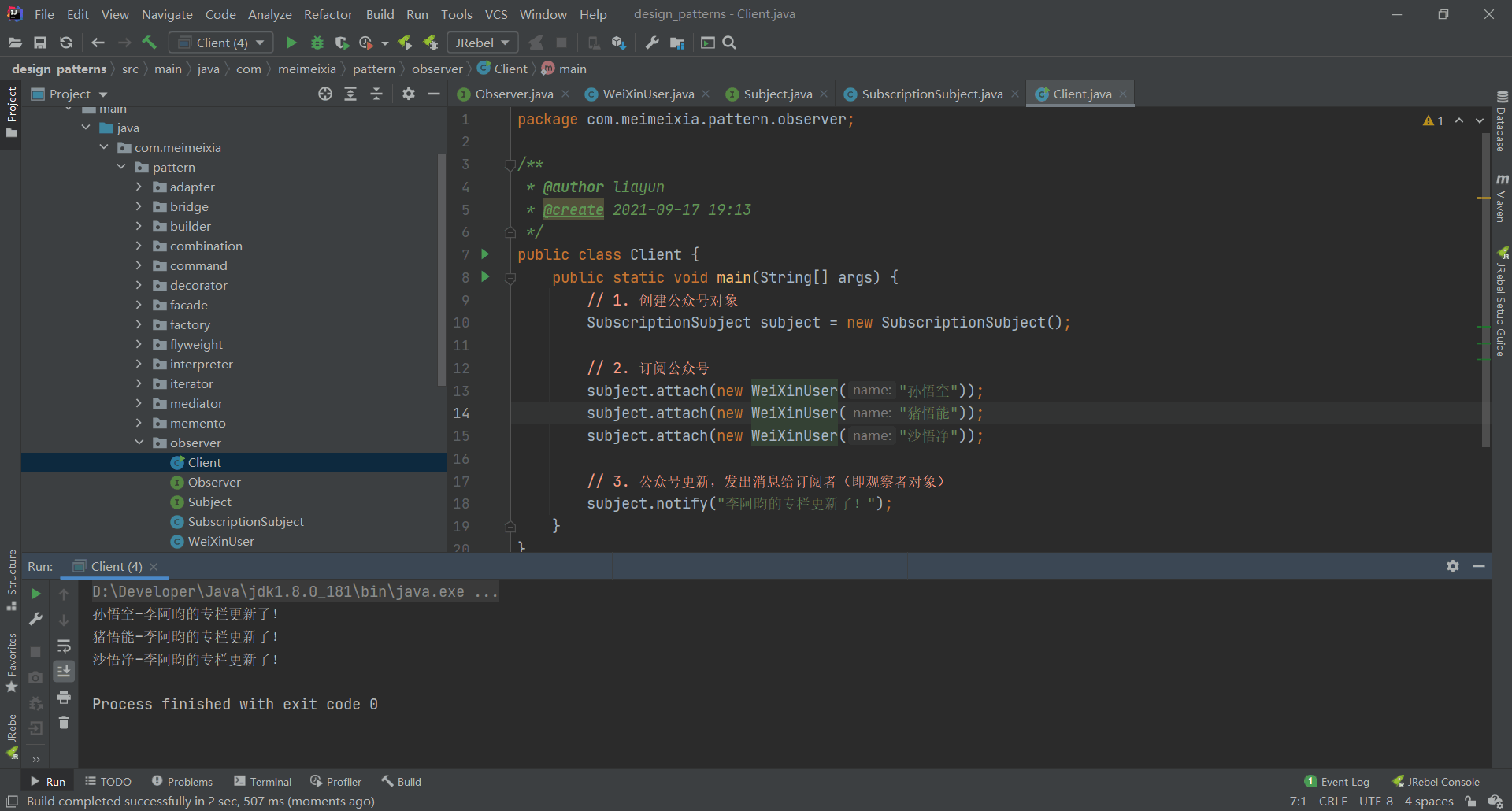This screenshot has width=1512, height=811.
Task: Toggle the Database side panel
Action: click(1502, 121)
